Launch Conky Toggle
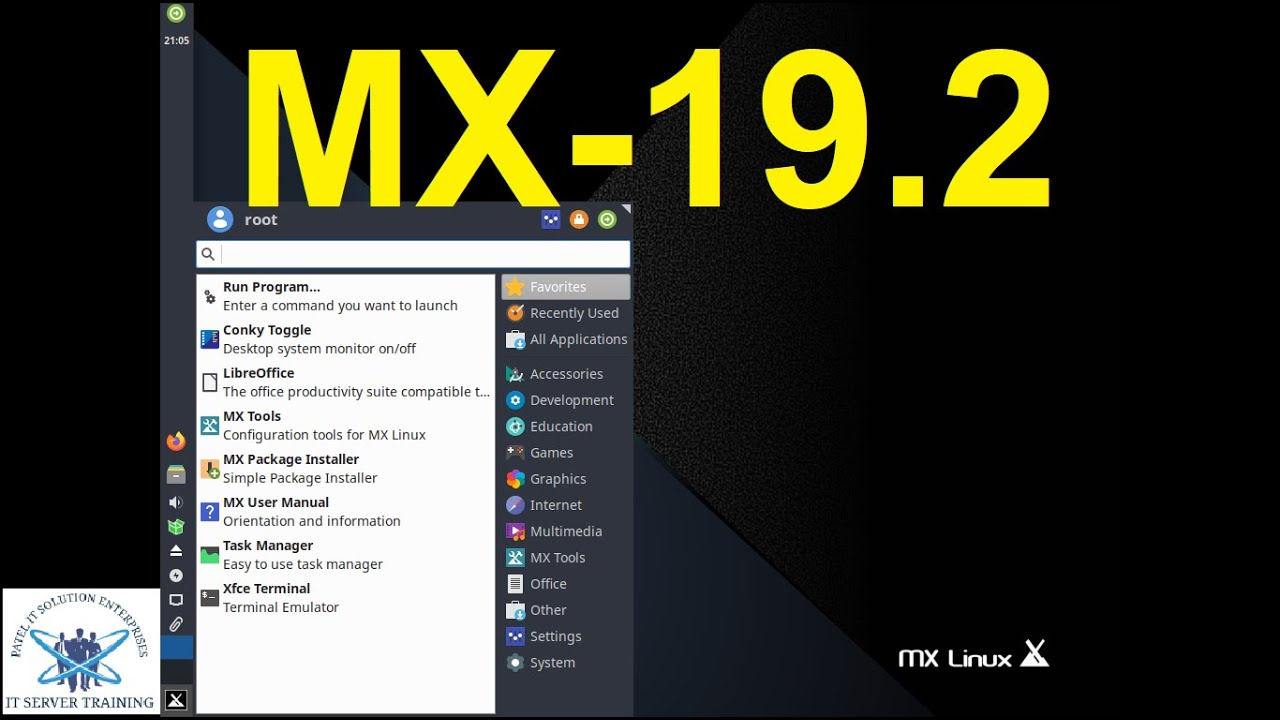 point(345,339)
